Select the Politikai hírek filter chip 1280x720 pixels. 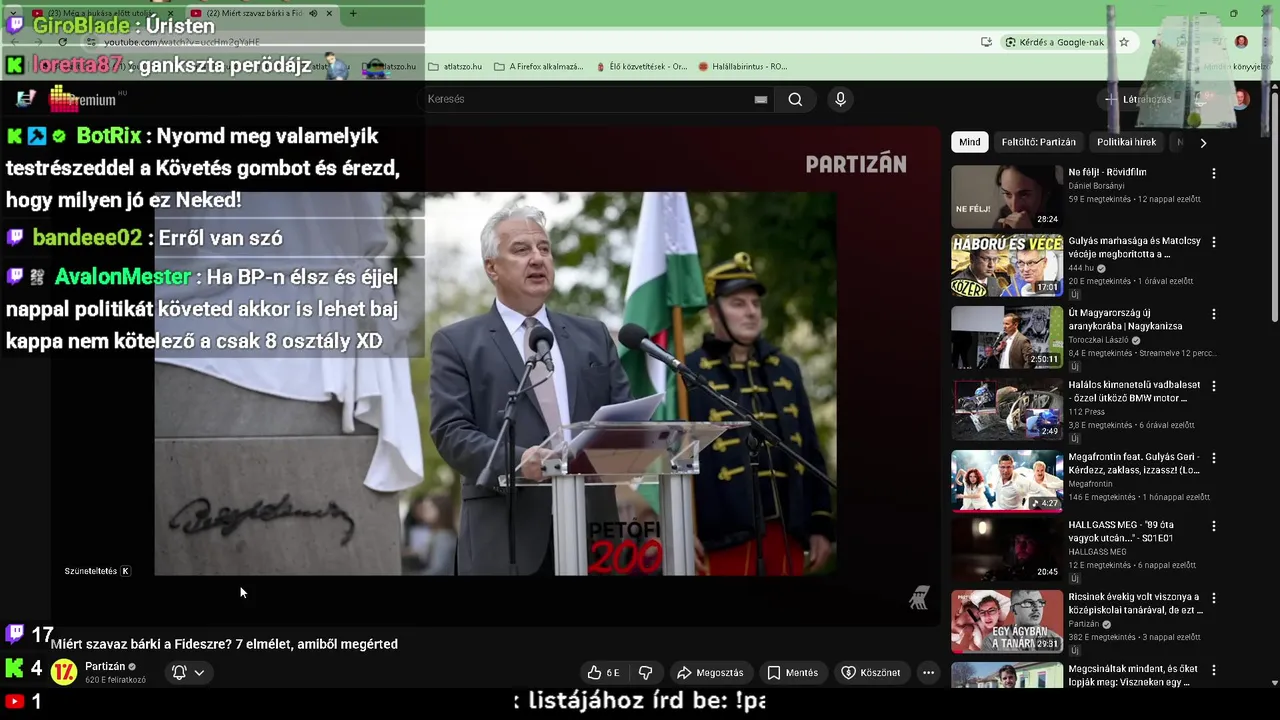1126,142
